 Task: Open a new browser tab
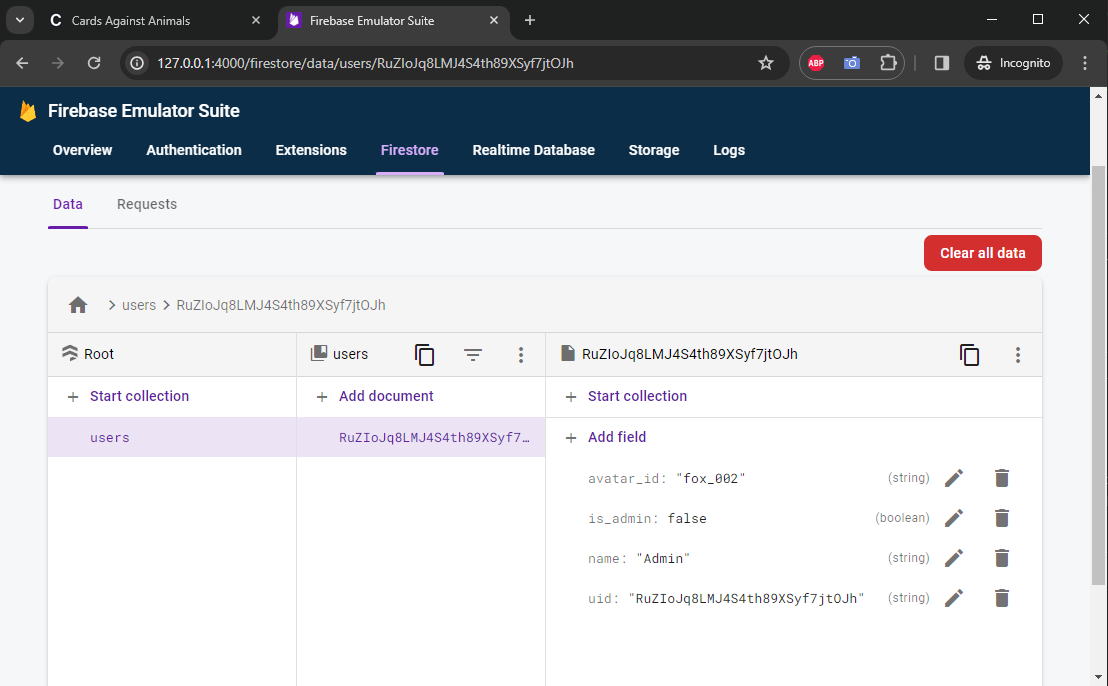(x=530, y=20)
